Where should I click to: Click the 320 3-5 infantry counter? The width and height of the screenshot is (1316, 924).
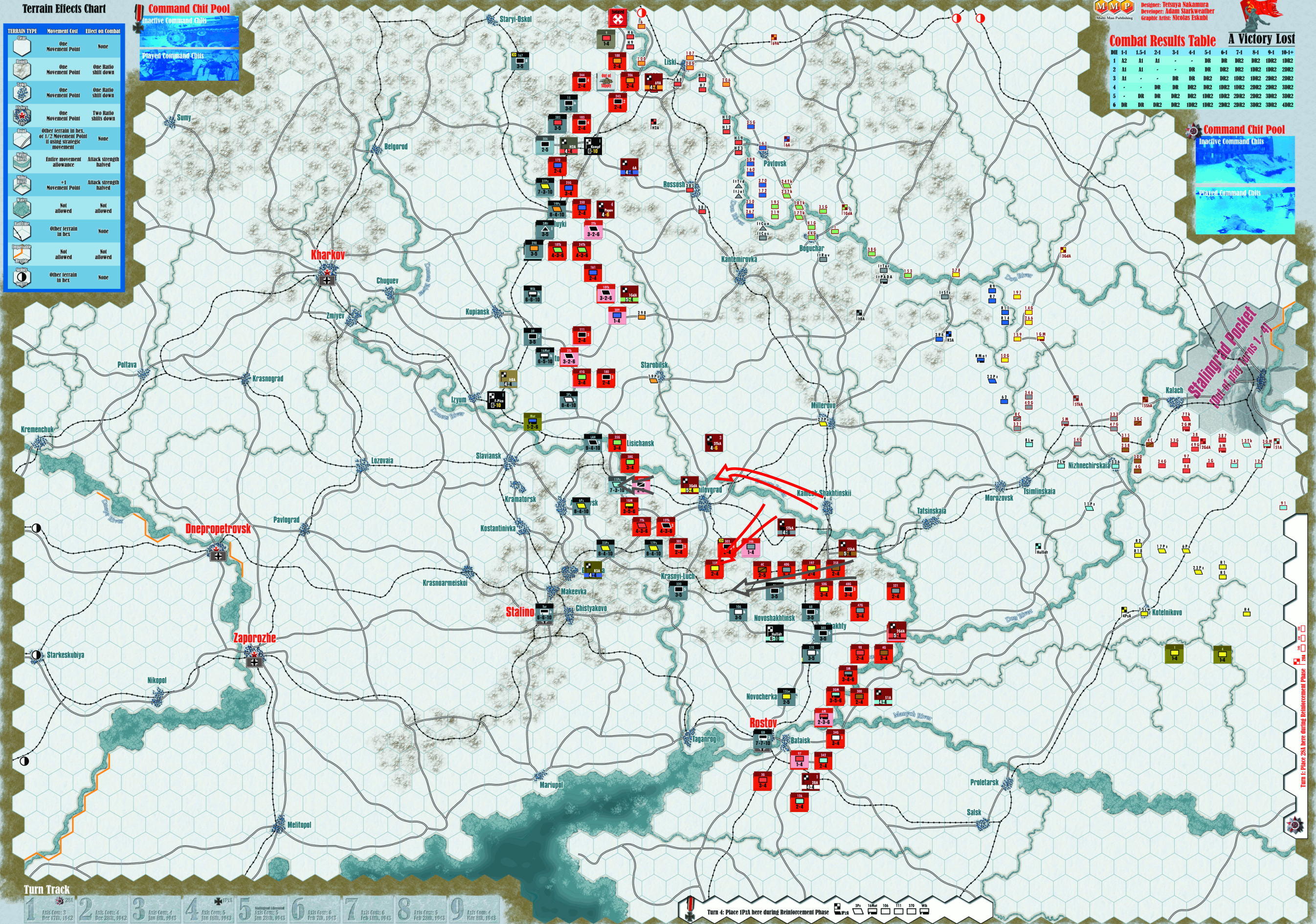pos(679,591)
